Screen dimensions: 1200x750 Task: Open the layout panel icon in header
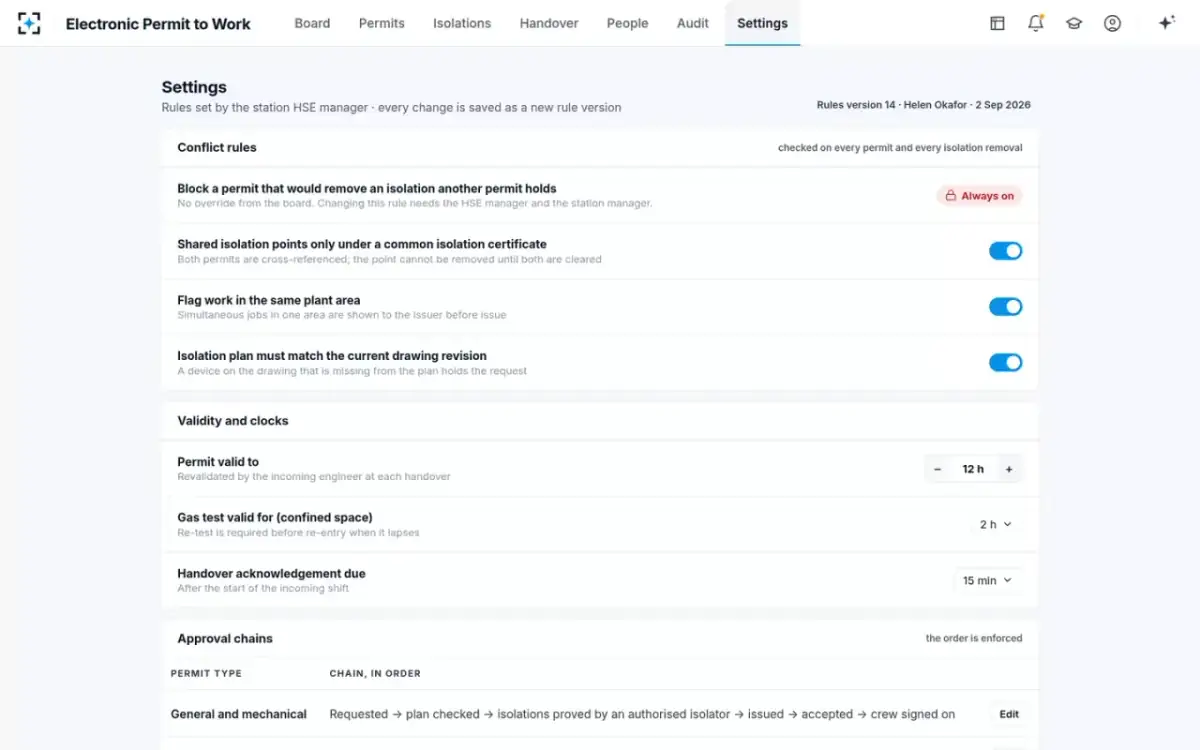997,23
